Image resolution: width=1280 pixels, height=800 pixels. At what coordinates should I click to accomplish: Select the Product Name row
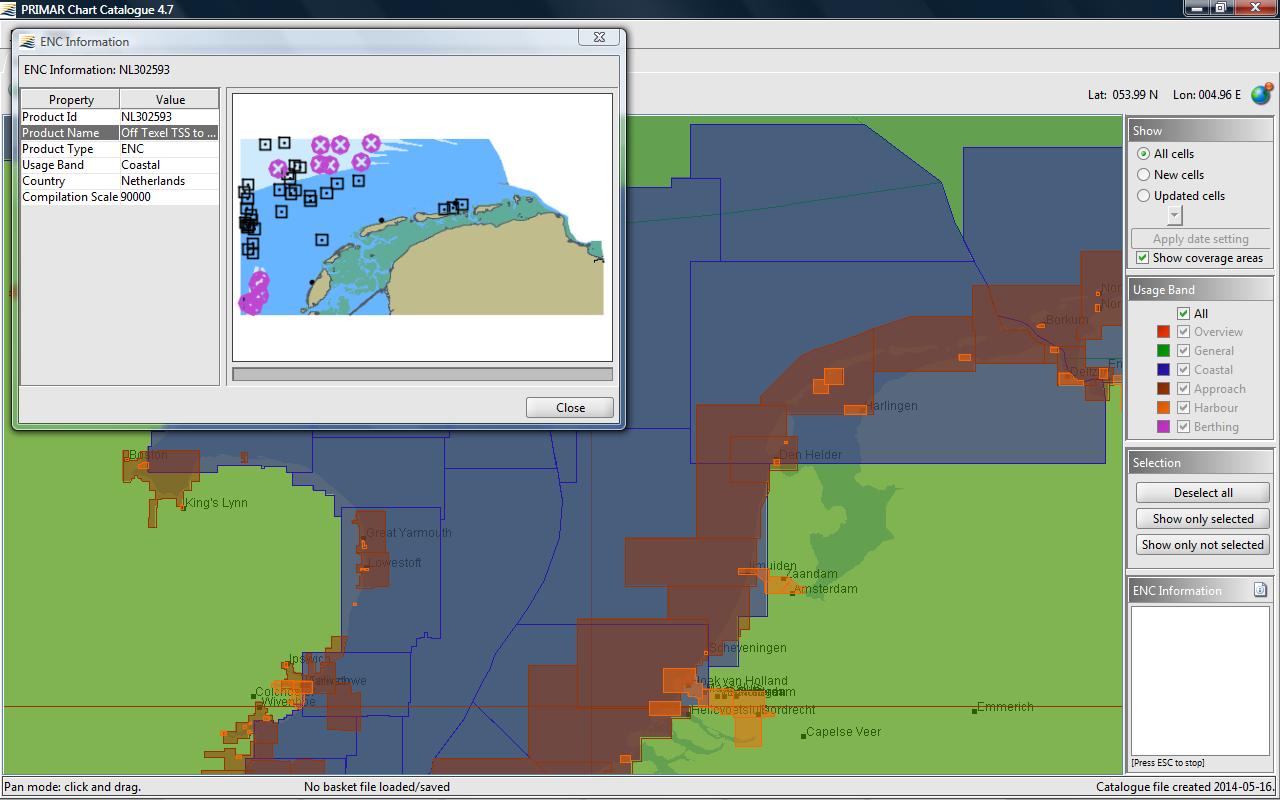point(120,133)
